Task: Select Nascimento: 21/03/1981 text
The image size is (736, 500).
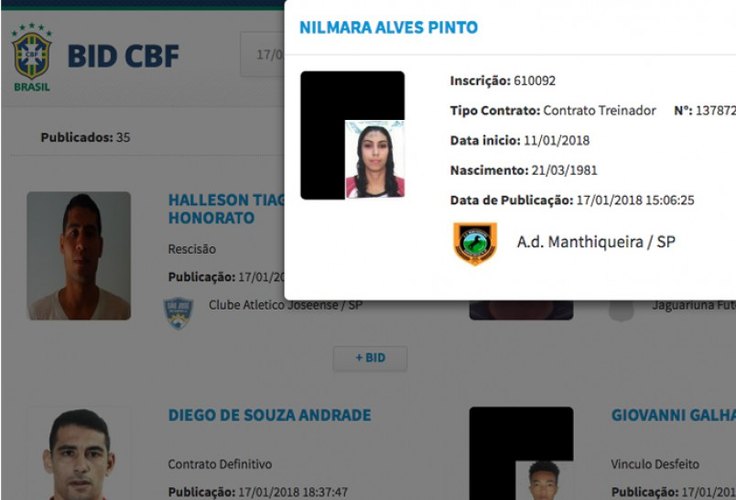Action: (x=524, y=170)
